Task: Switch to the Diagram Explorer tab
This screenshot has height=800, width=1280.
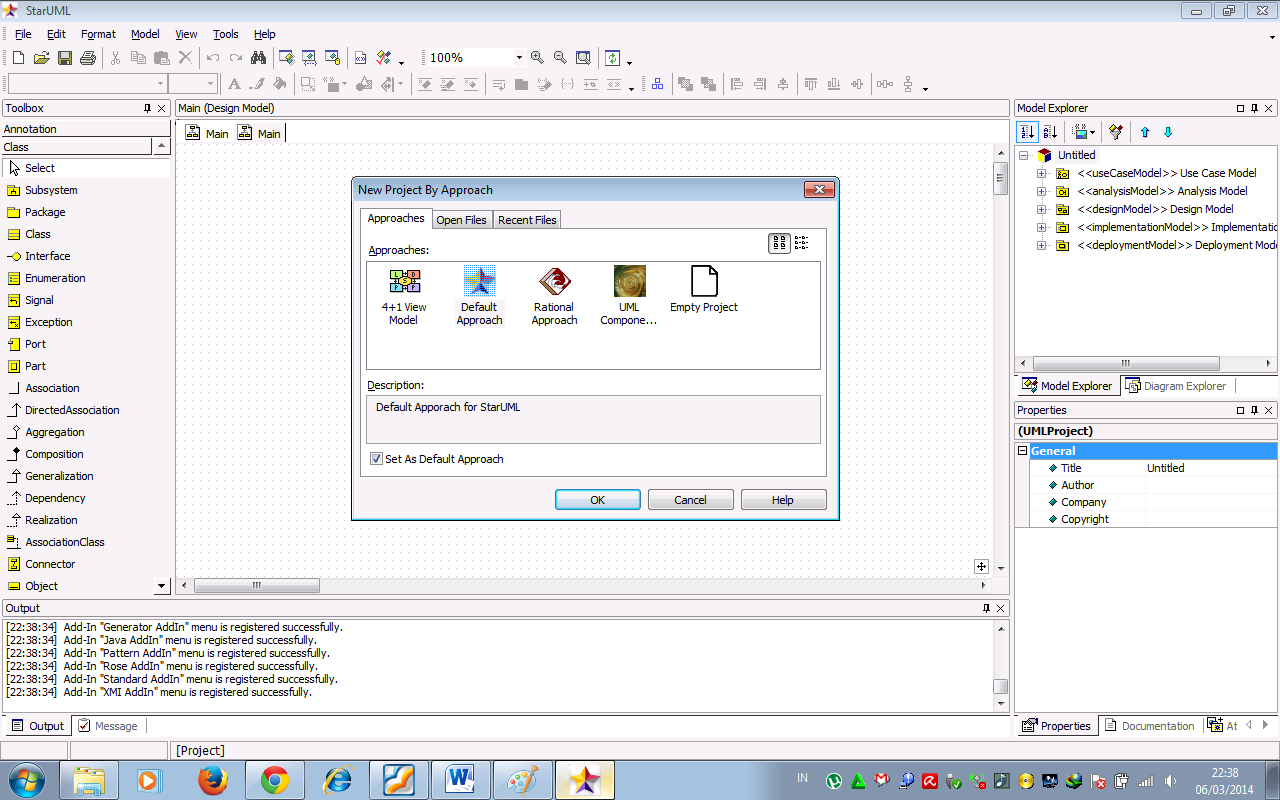Action: 1176,386
